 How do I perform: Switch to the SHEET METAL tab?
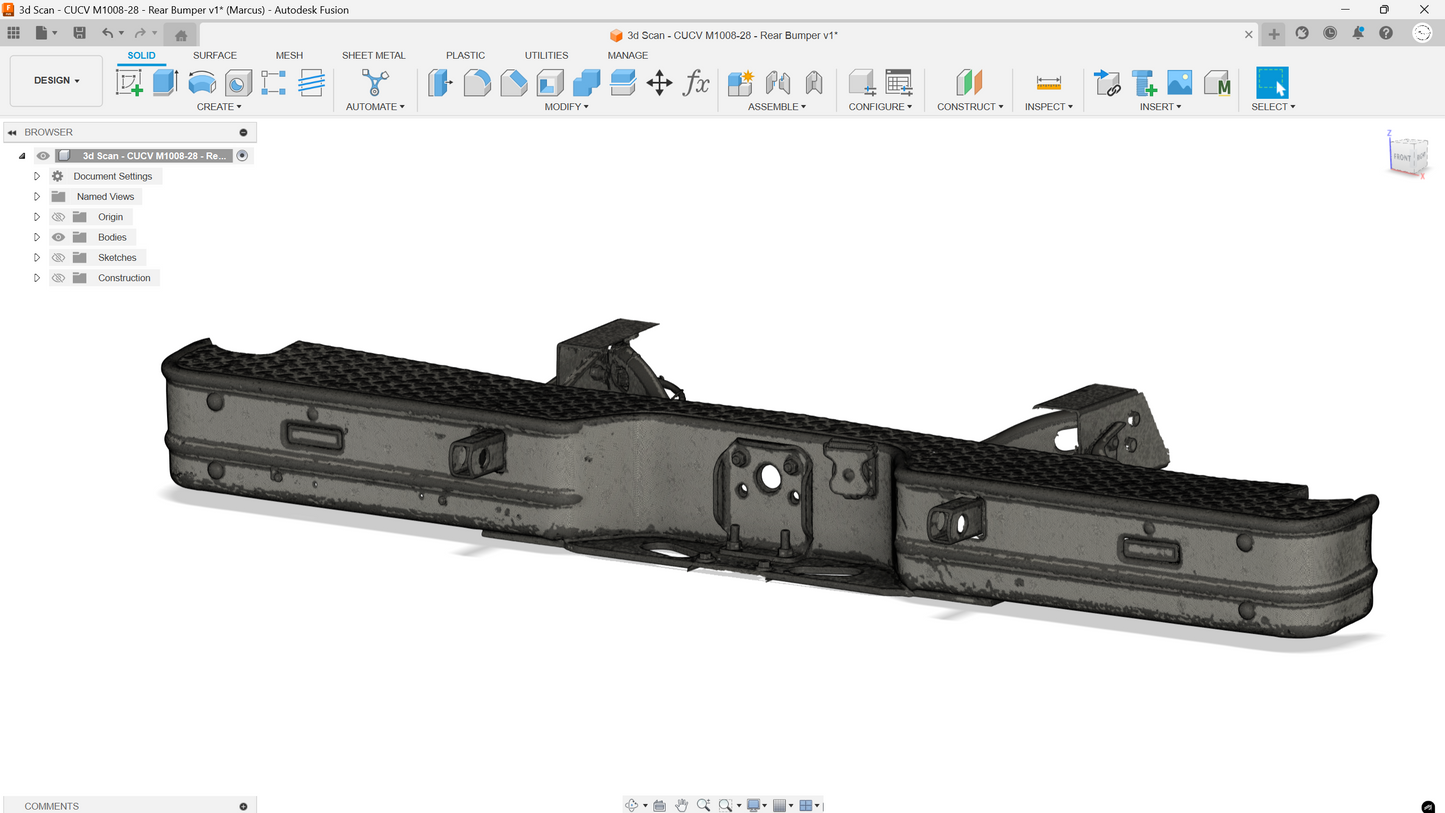pos(373,55)
